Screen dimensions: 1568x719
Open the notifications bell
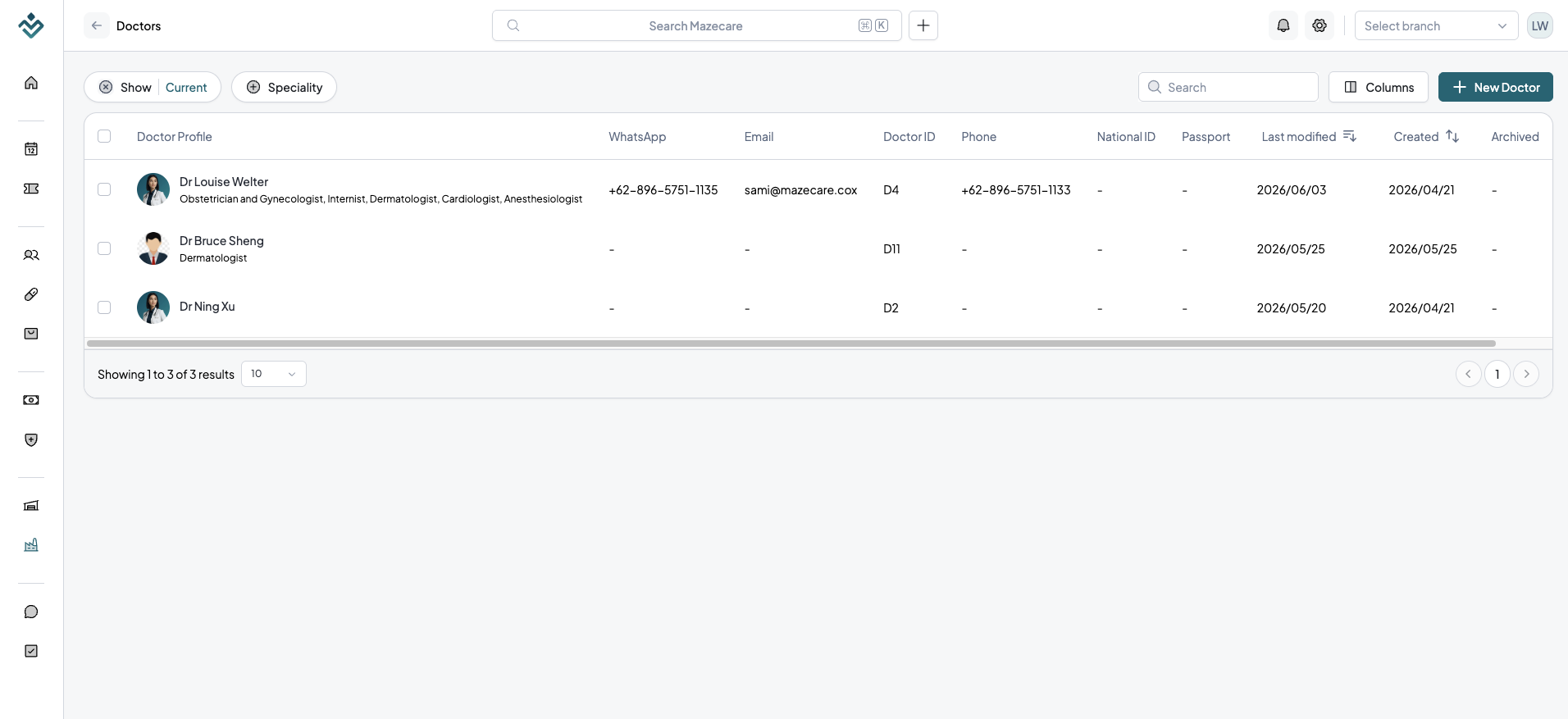point(1283,25)
